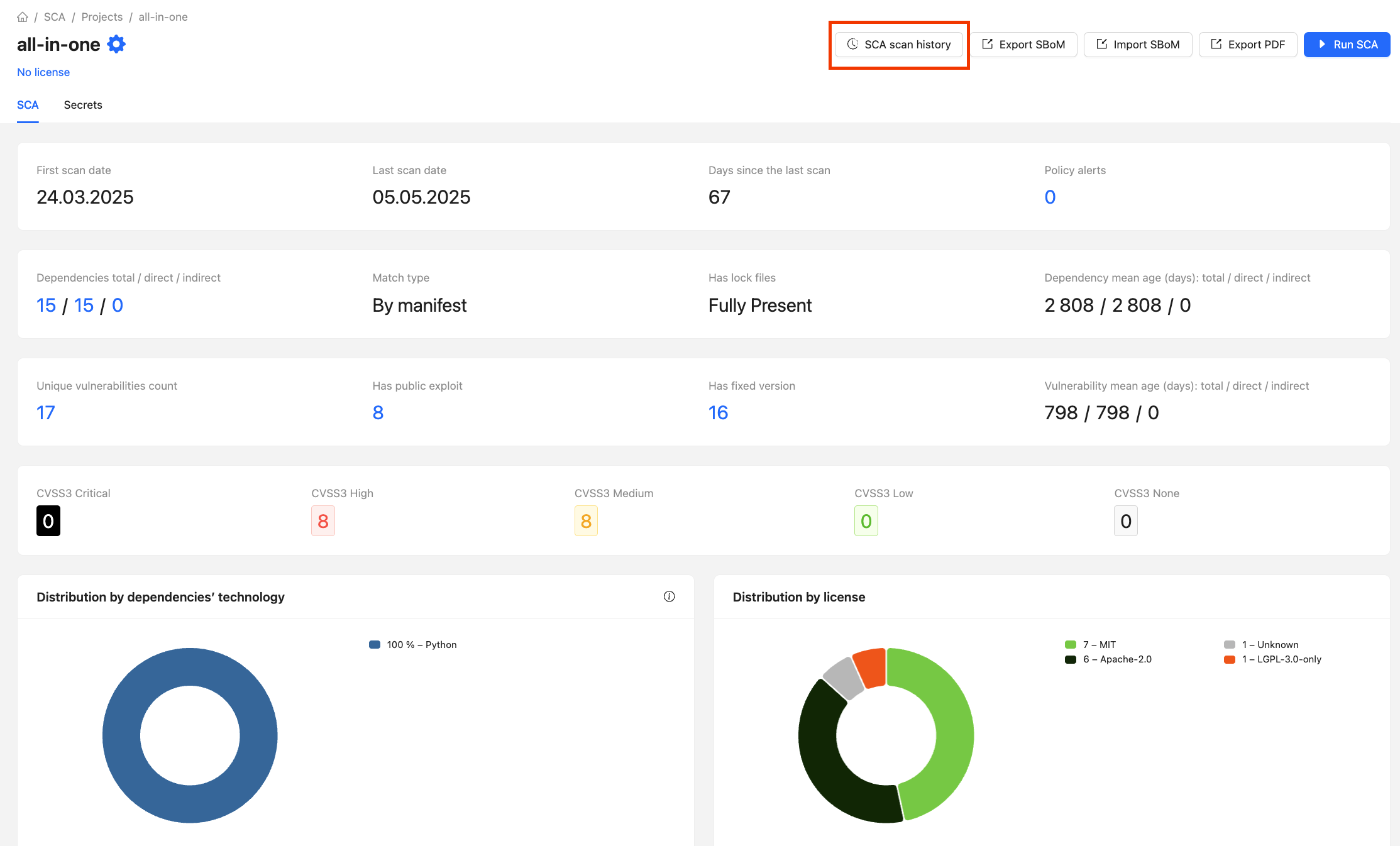The image size is (1400, 846).
Task: Click days since last scan value 67
Action: click(x=719, y=197)
